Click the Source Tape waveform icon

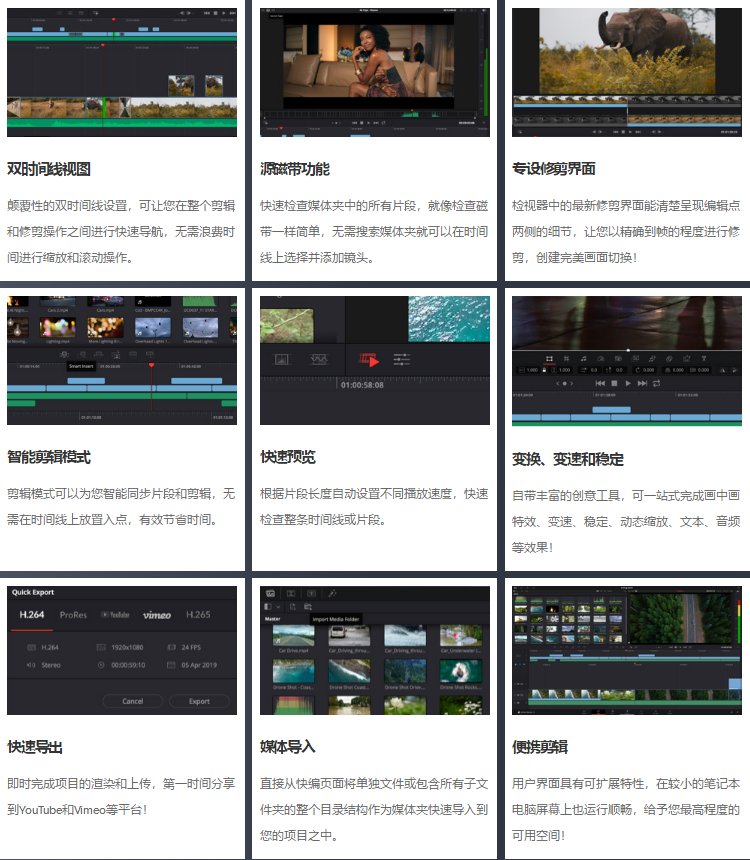[x=322, y=358]
